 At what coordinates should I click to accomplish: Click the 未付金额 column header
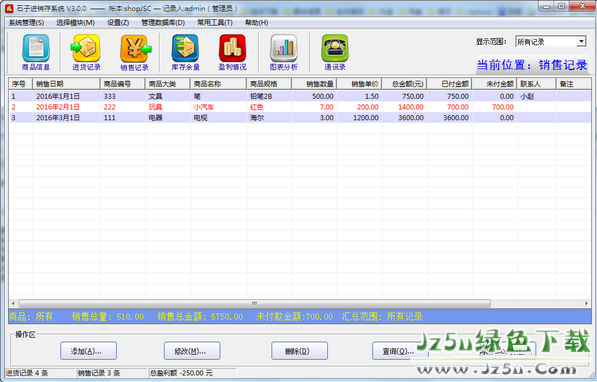495,84
